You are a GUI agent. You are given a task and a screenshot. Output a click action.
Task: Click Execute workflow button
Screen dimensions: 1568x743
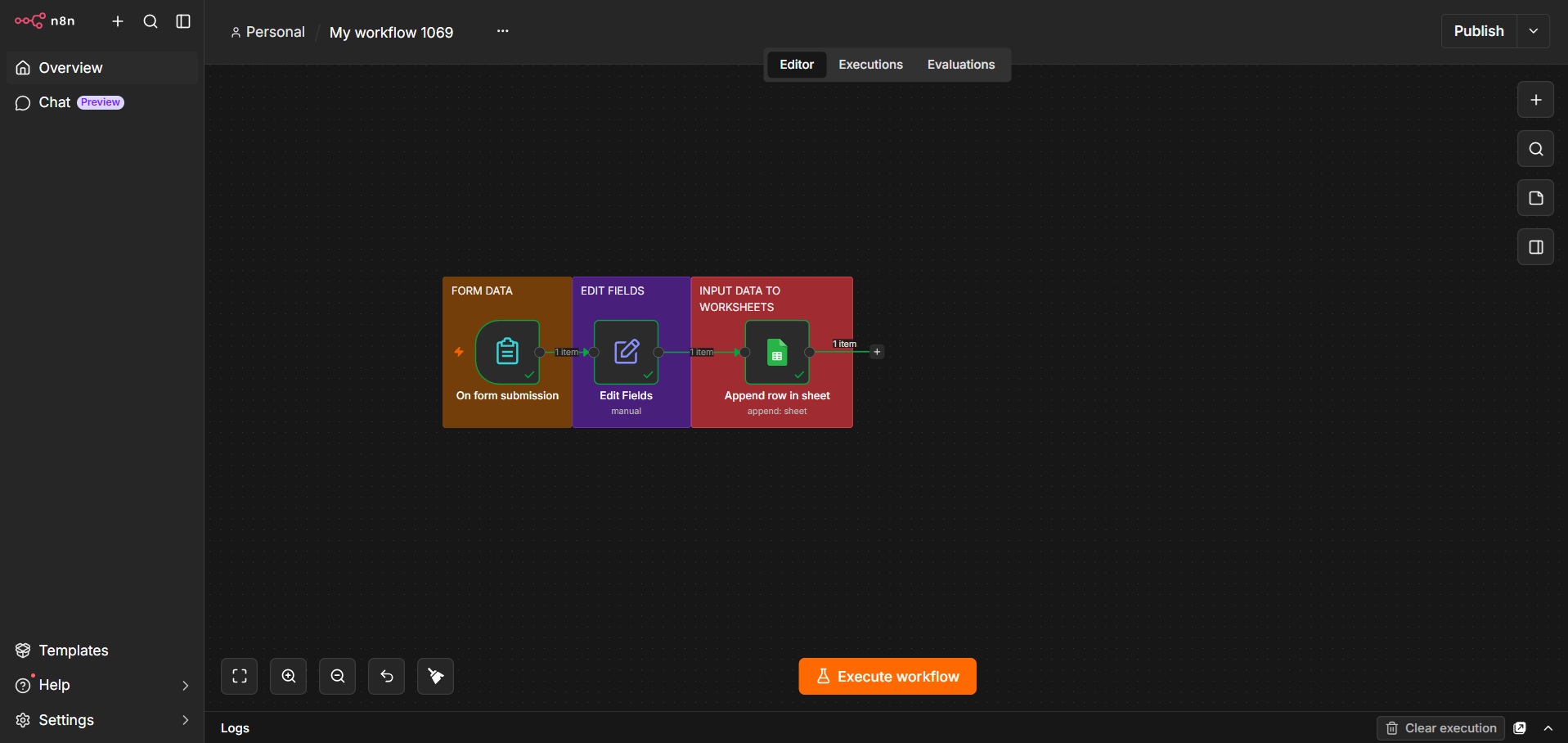[887, 677]
